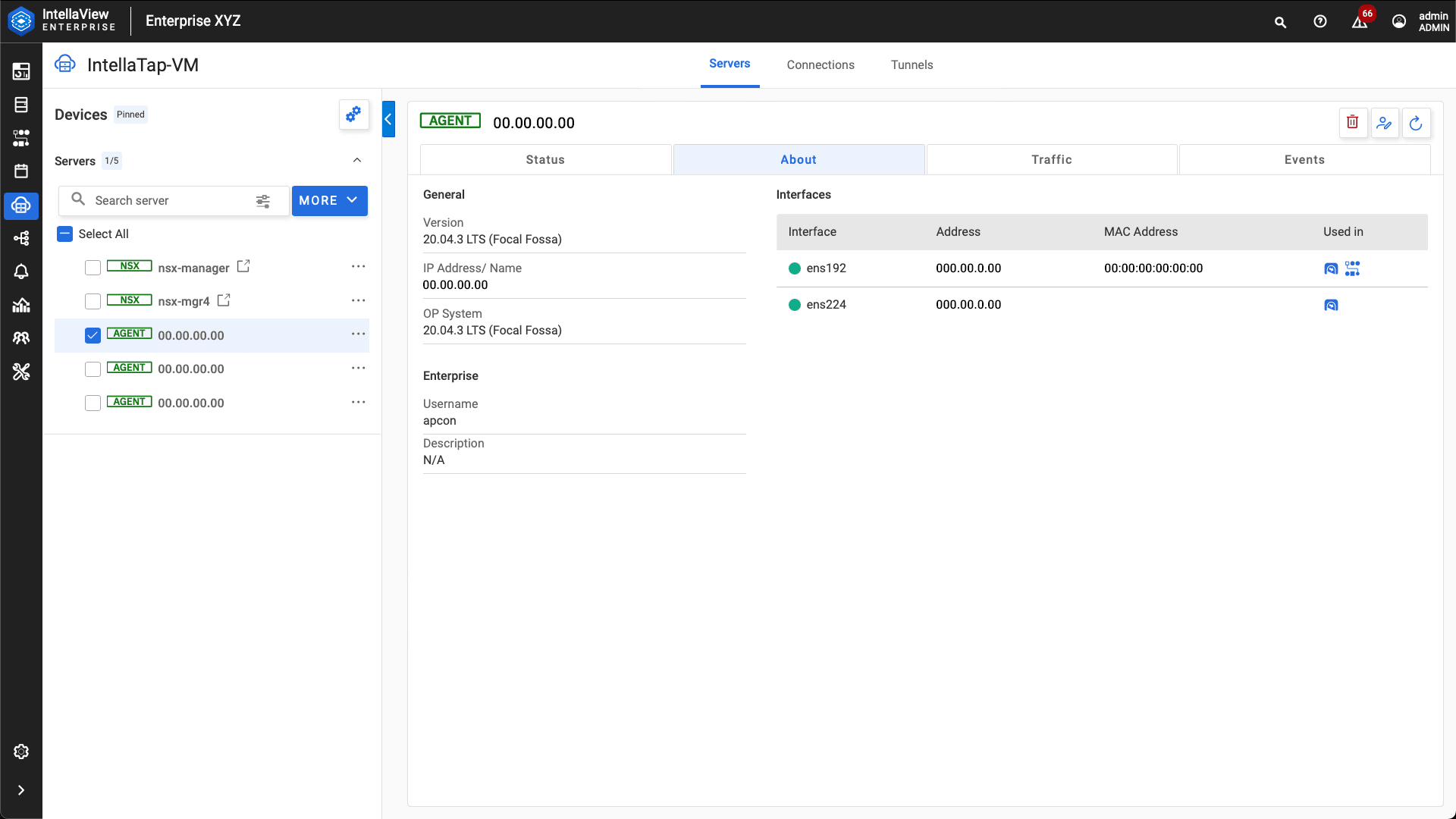Click the refresh agent icon
Viewport: 1456px width, 819px height.
coord(1415,123)
